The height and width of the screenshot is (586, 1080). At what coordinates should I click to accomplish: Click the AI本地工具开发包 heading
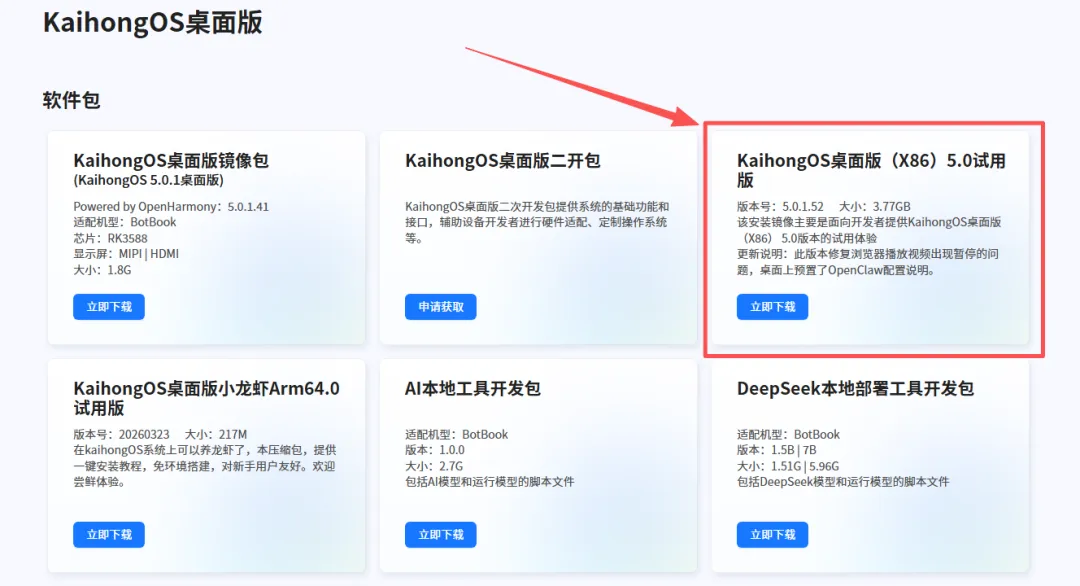click(472, 389)
